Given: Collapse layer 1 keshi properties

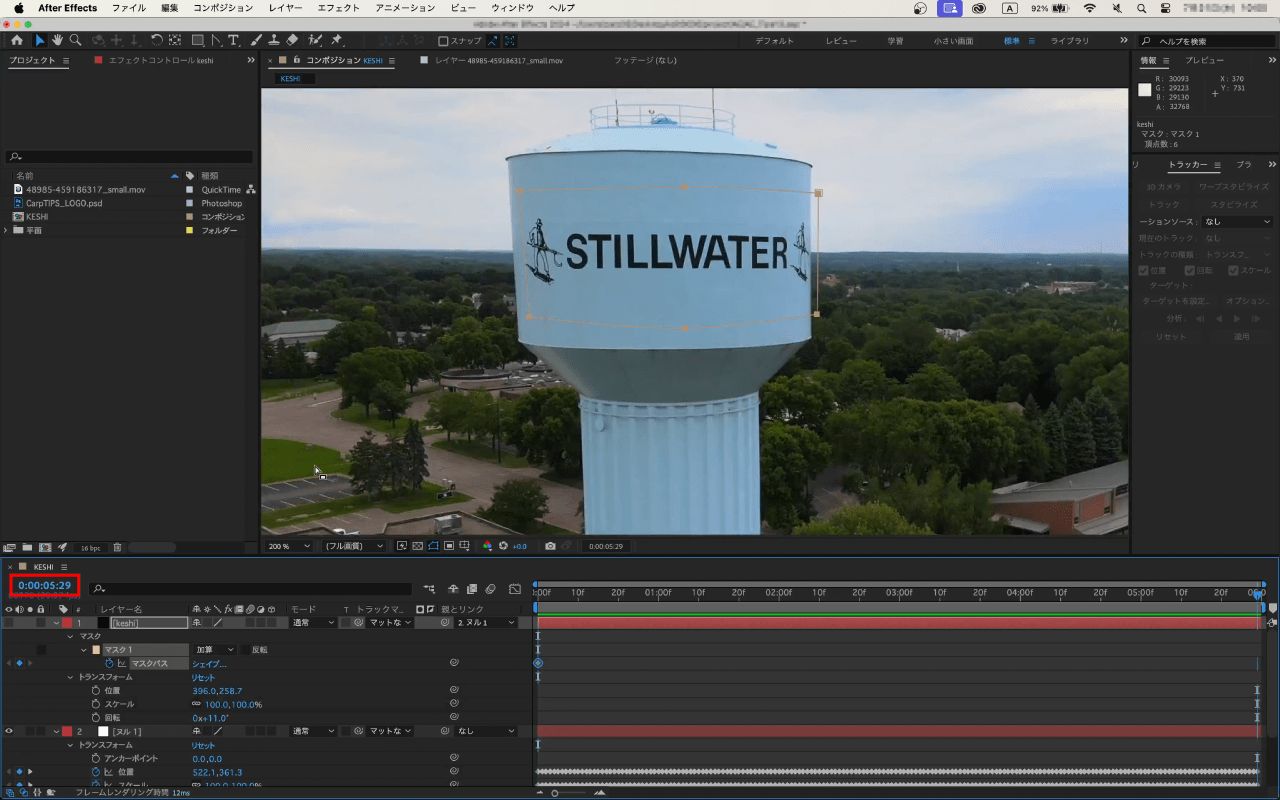Looking at the screenshot, I should (x=57, y=622).
